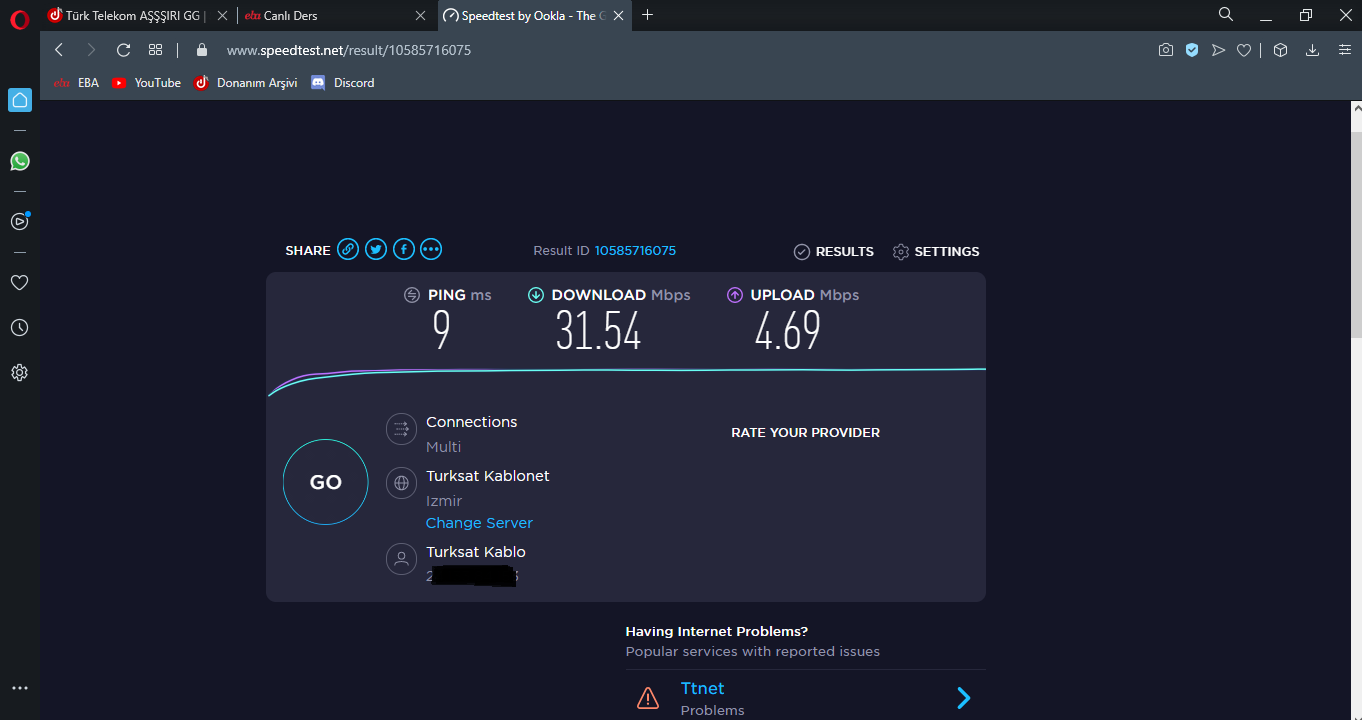Copy result link using chain icon
The image size is (1362, 720).
348,250
